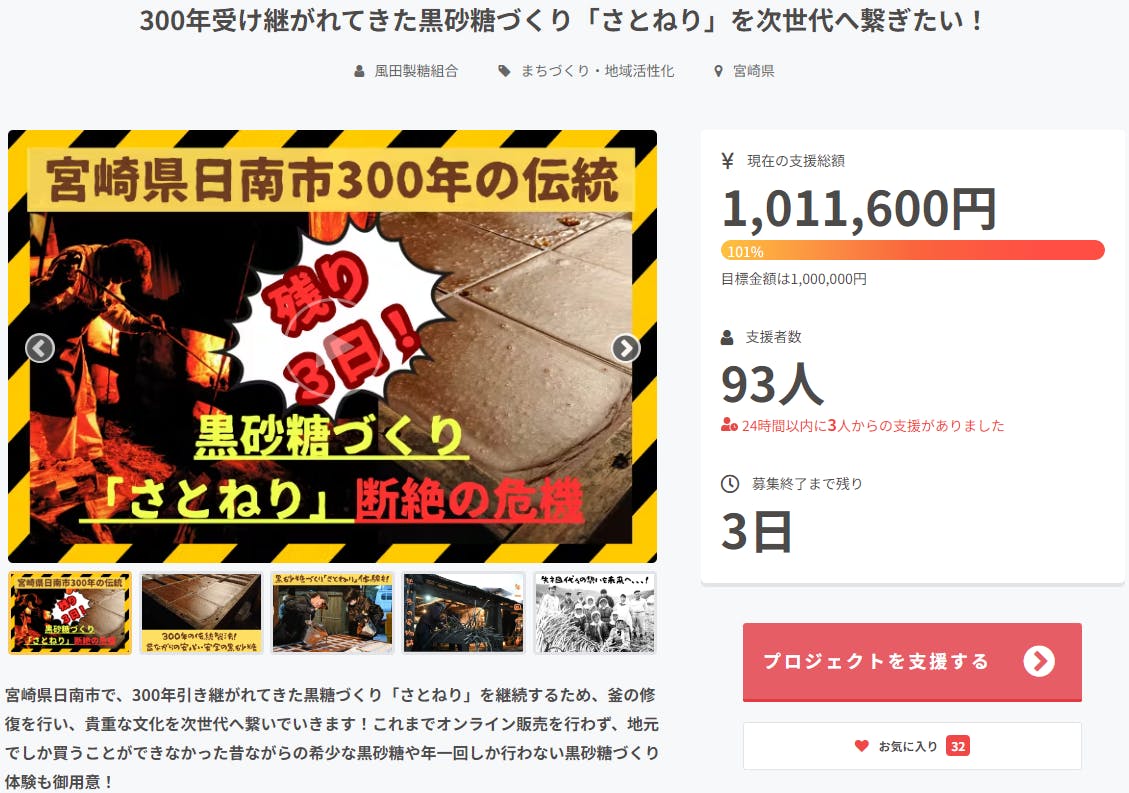This screenshot has height=793, width=1129.
Task: Select the first thumbnail with yellow hazard border
Action: click(70, 613)
